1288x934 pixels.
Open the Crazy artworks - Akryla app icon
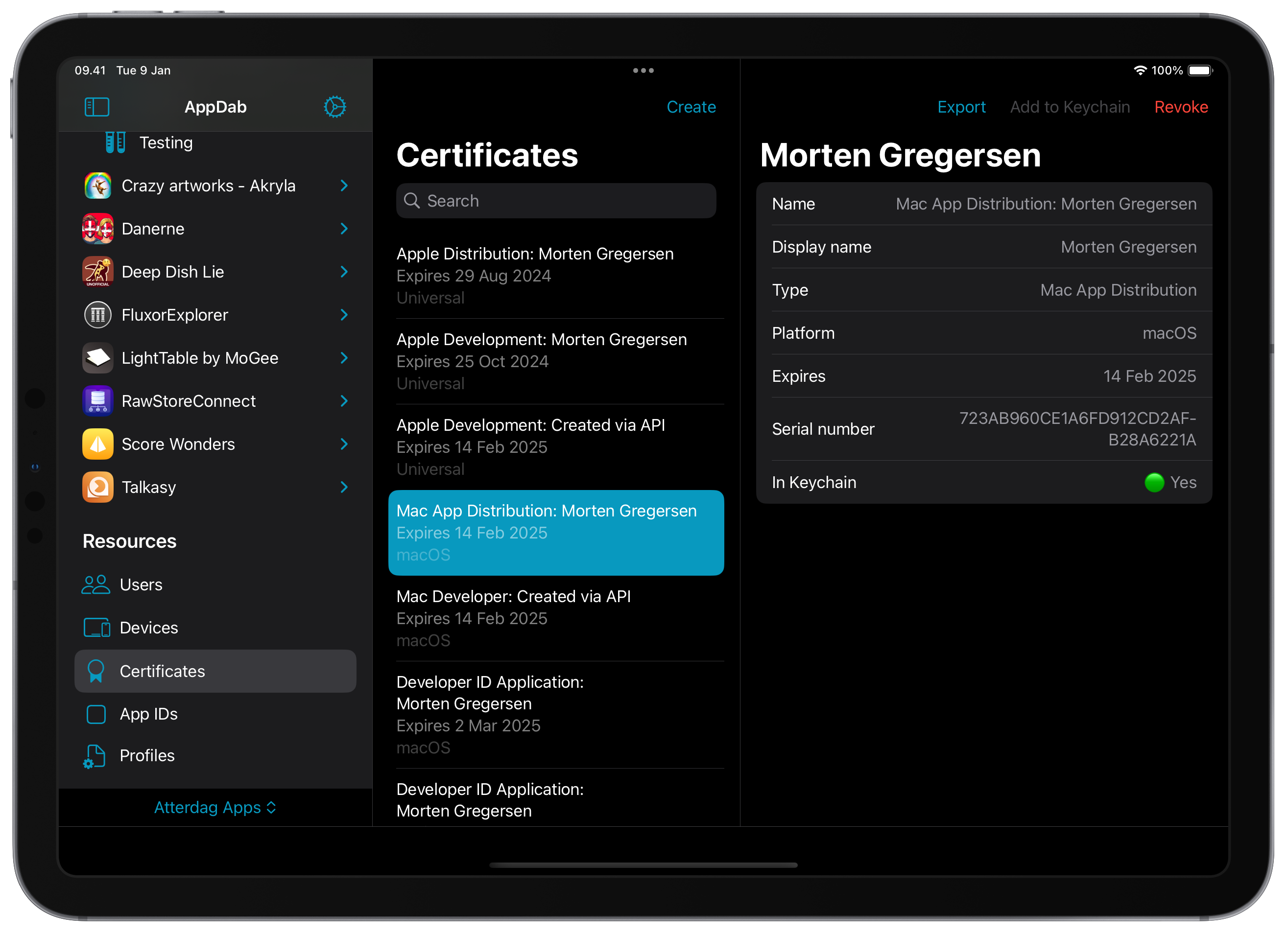(x=97, y=186)
